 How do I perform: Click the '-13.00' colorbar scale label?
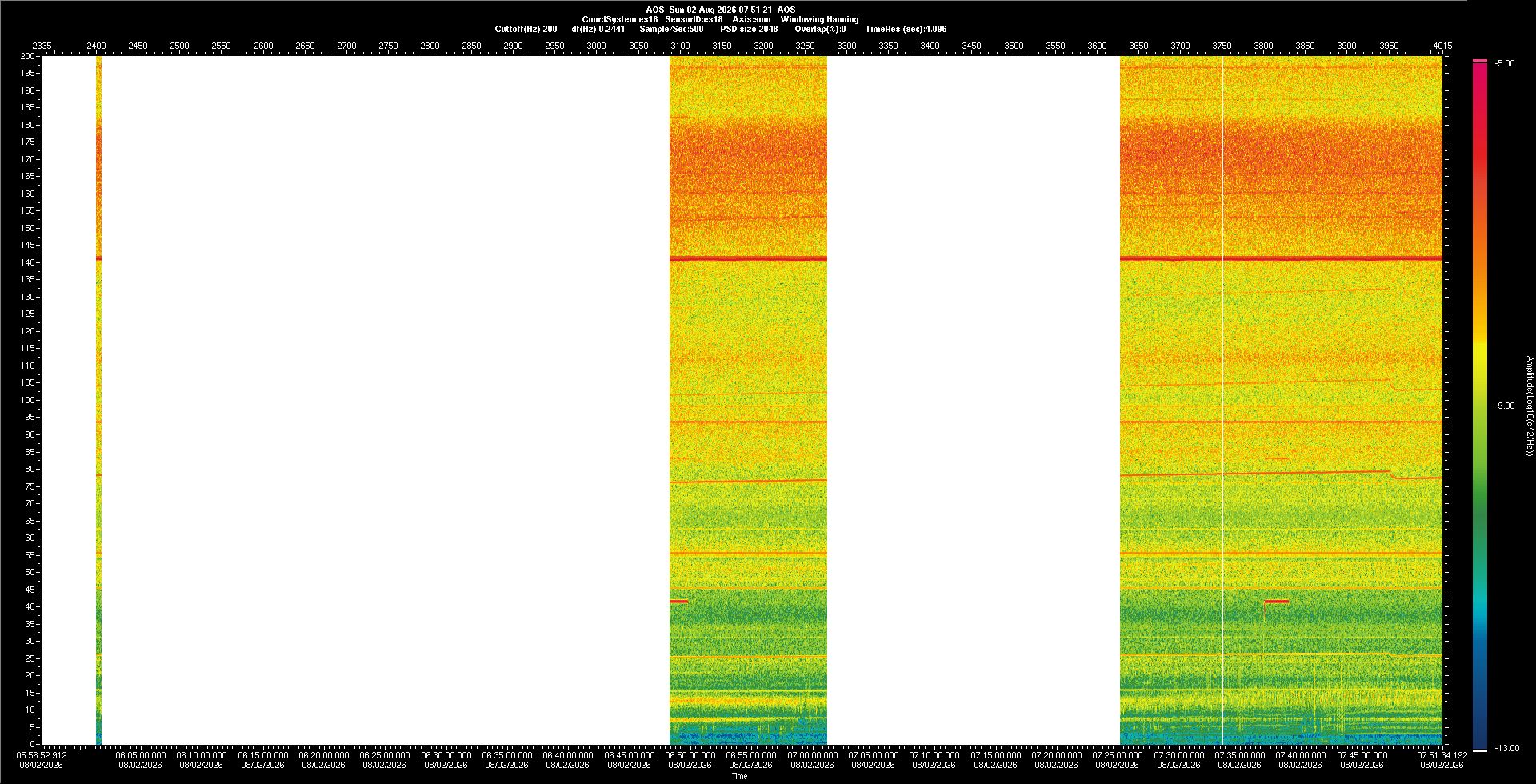tap(1506, 748)
